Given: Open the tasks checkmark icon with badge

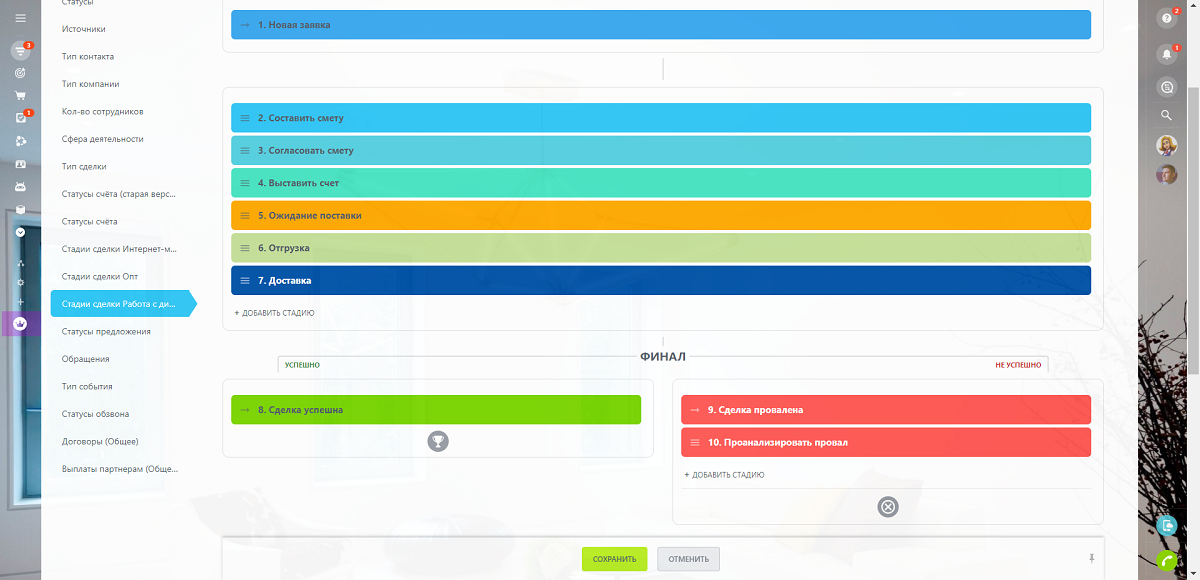Looking at the screenshot, I should (20, 118).
